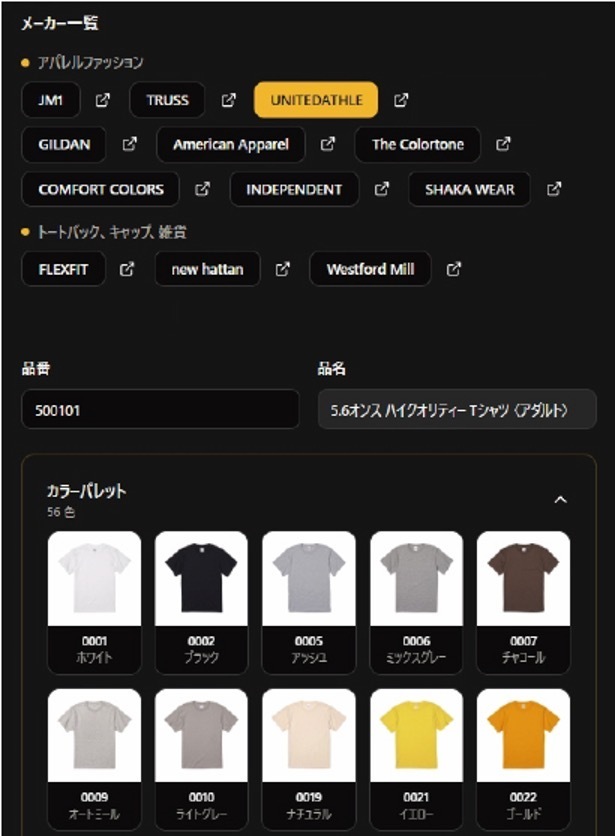Click the 品番 input field with 500101

[x=160, y=409]
